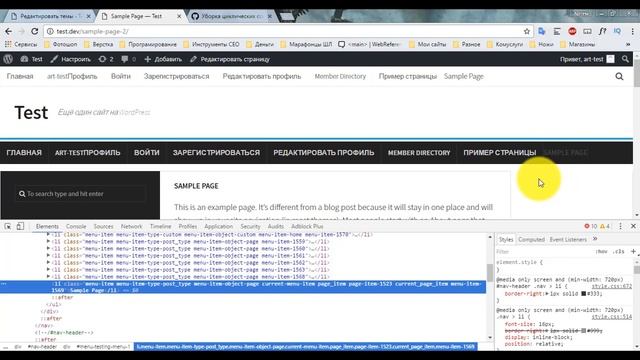Select #nav-header breadcrumb in DevTools
Image resolution: width=640 pixels, height=360 pixels.
[42, 347]
